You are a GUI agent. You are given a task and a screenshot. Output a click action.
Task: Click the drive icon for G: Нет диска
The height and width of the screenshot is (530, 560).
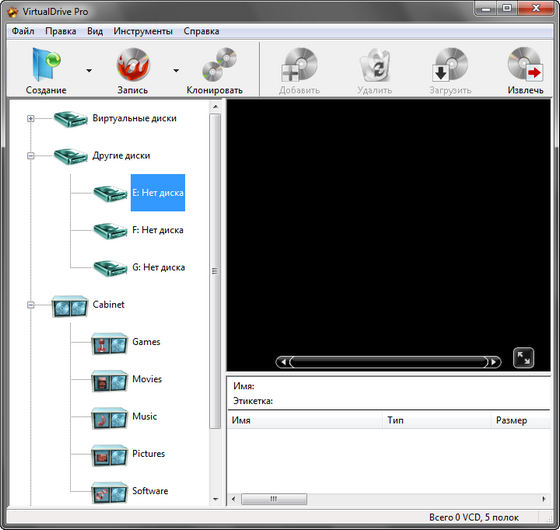[x=110, y=268]
